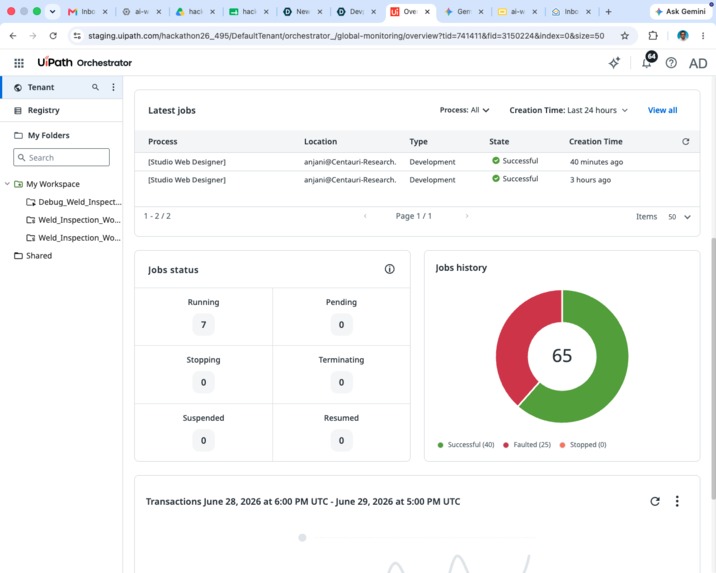Go to previous page of Latest jobs

[x=365, y=216]
